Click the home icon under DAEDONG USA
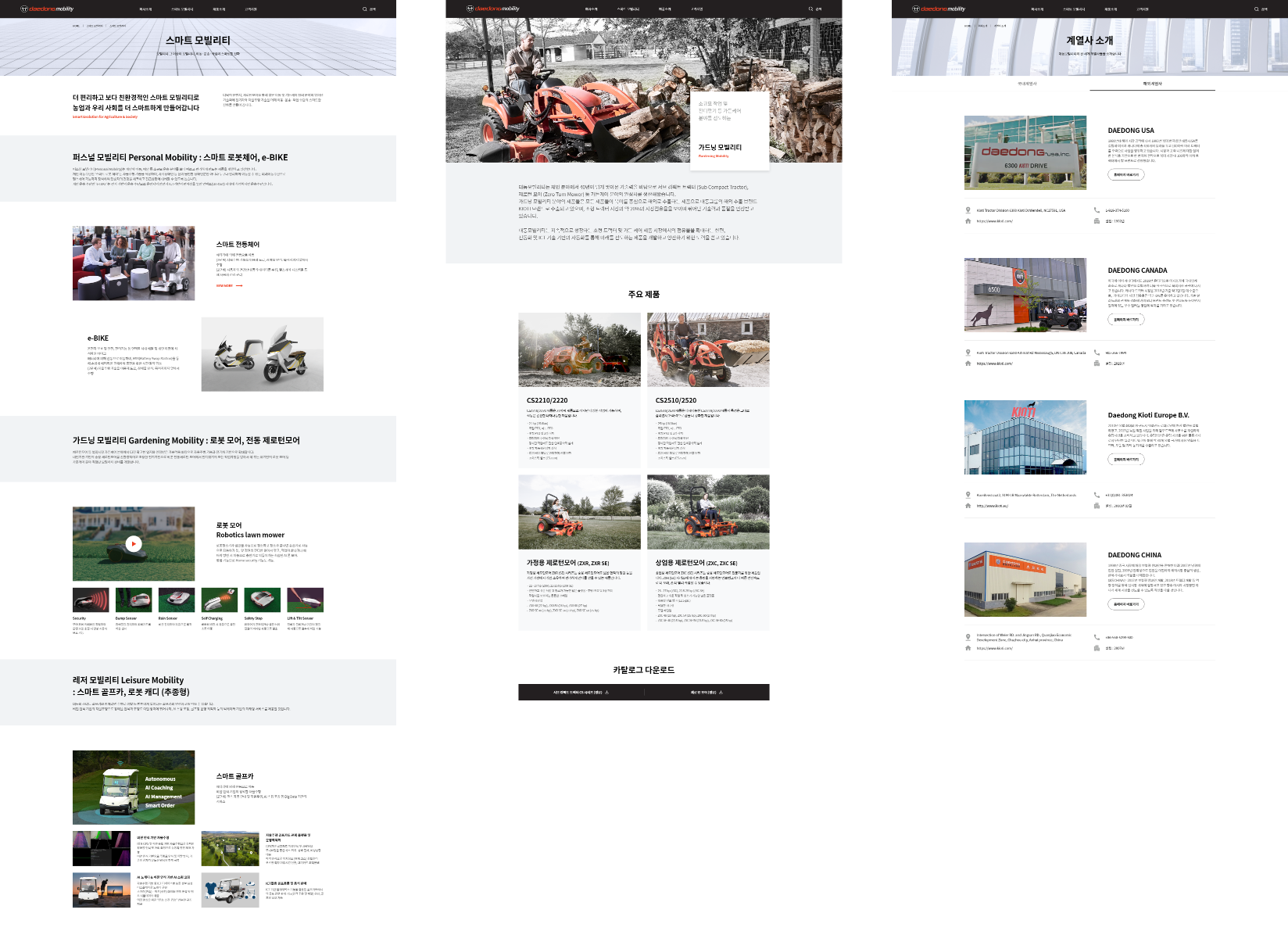Image resolution: width=1288 pixels, height=949 pixels. click(x=968, y=221)
